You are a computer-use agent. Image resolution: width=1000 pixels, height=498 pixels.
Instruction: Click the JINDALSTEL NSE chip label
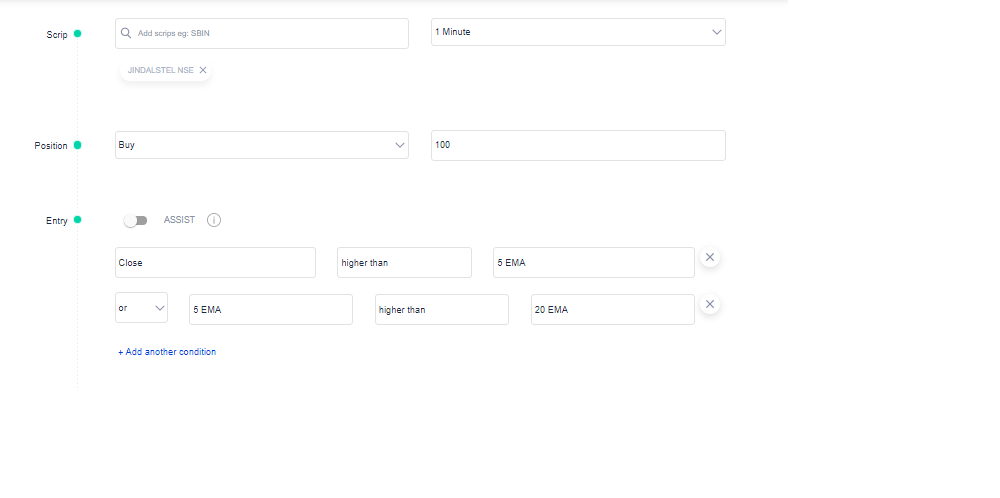click(161, 70)
